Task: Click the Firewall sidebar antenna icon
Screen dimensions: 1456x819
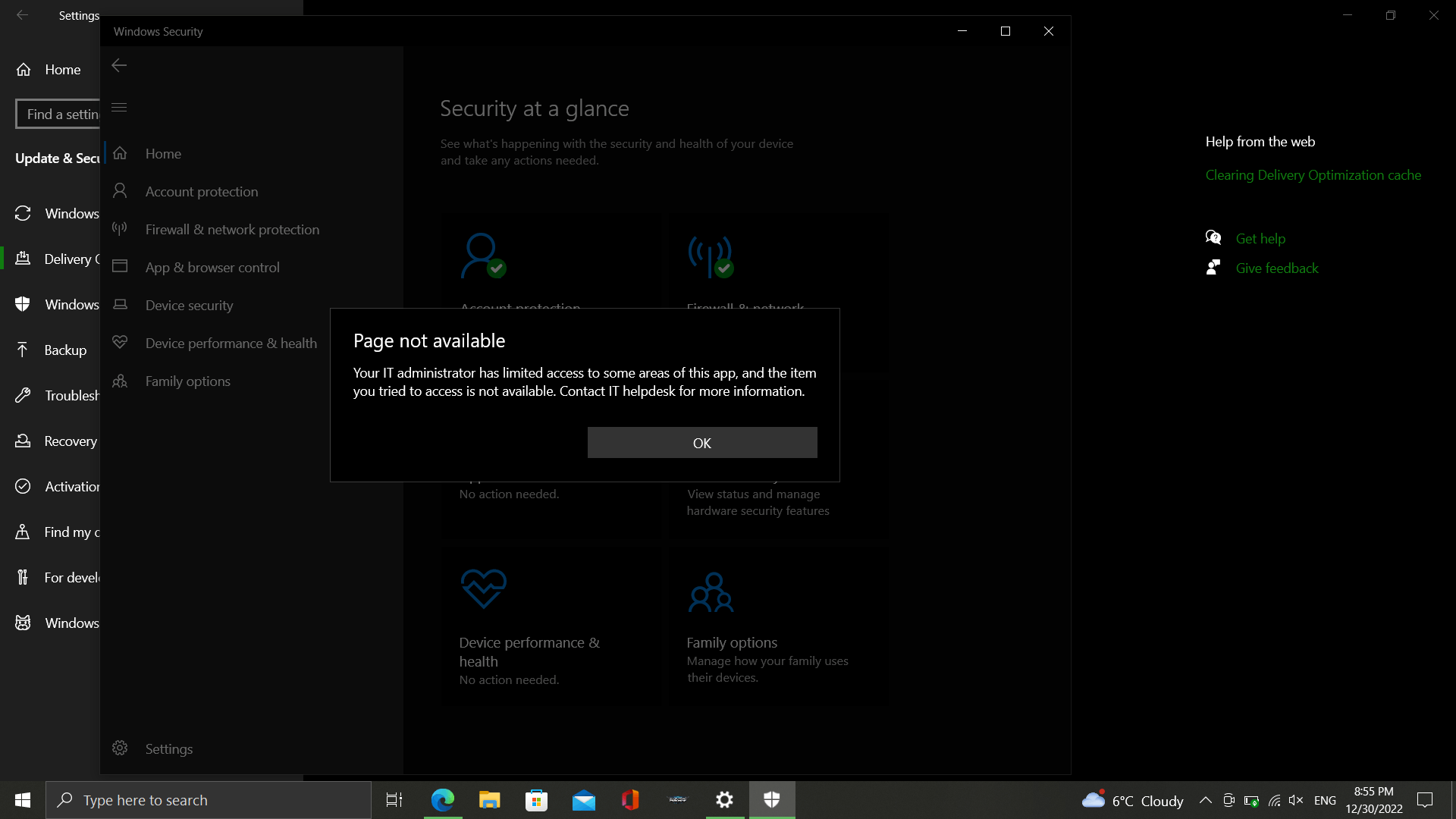Action: tap(120, 228)
